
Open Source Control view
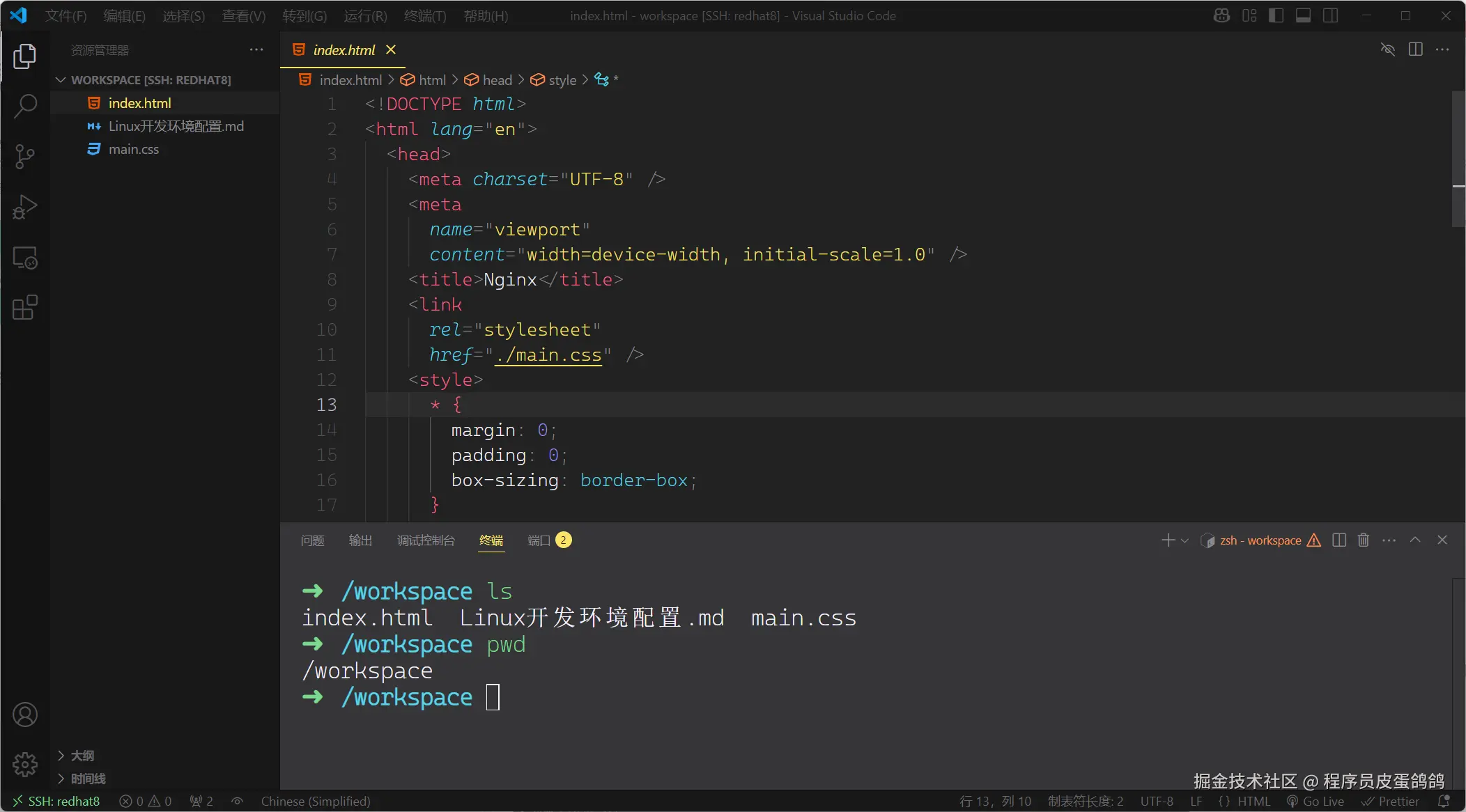tap(25, 157)
